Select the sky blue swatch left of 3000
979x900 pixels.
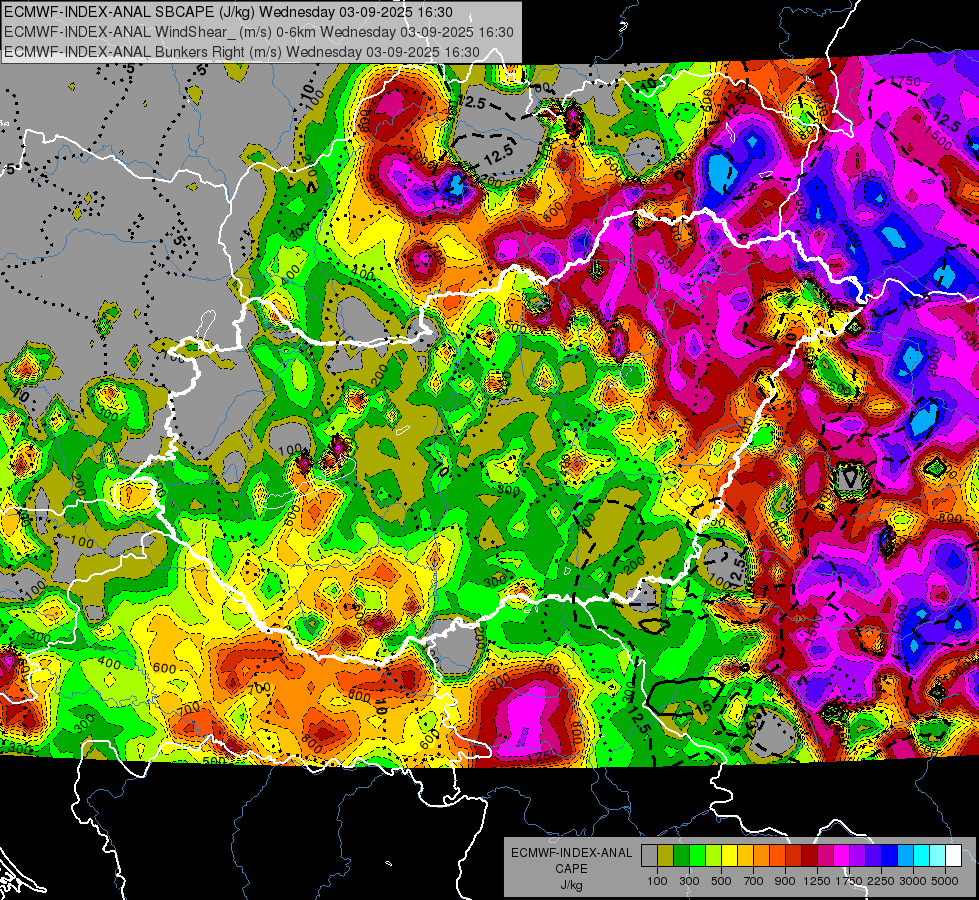(x=905, y=855)
